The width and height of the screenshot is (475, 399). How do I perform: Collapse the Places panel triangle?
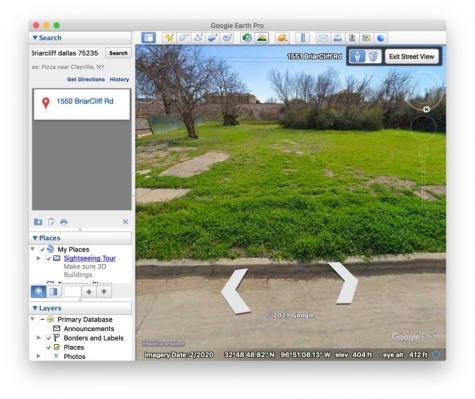coord(35,238)
